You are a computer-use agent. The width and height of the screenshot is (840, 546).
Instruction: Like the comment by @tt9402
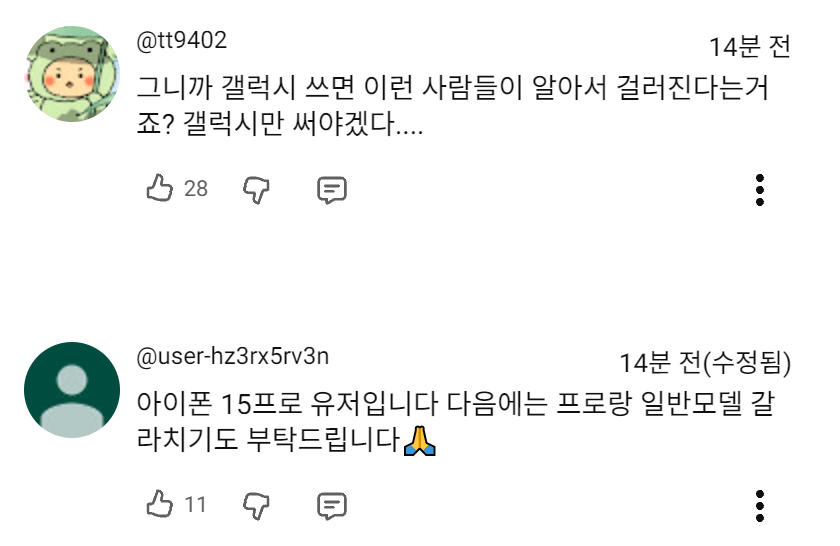(160, 188)
